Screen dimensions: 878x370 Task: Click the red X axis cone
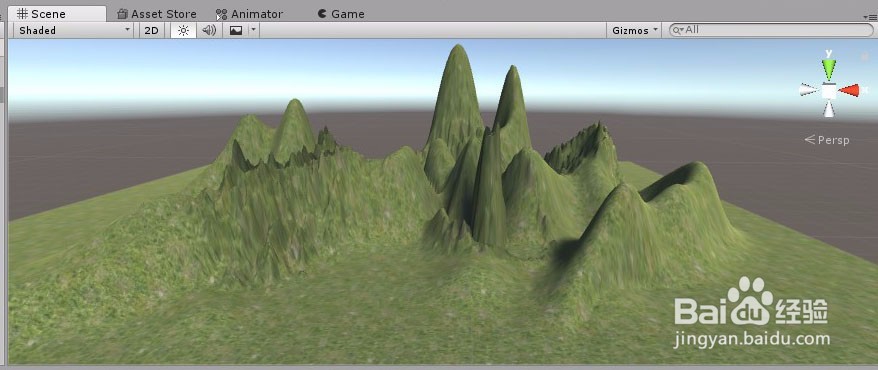[849, 90]
